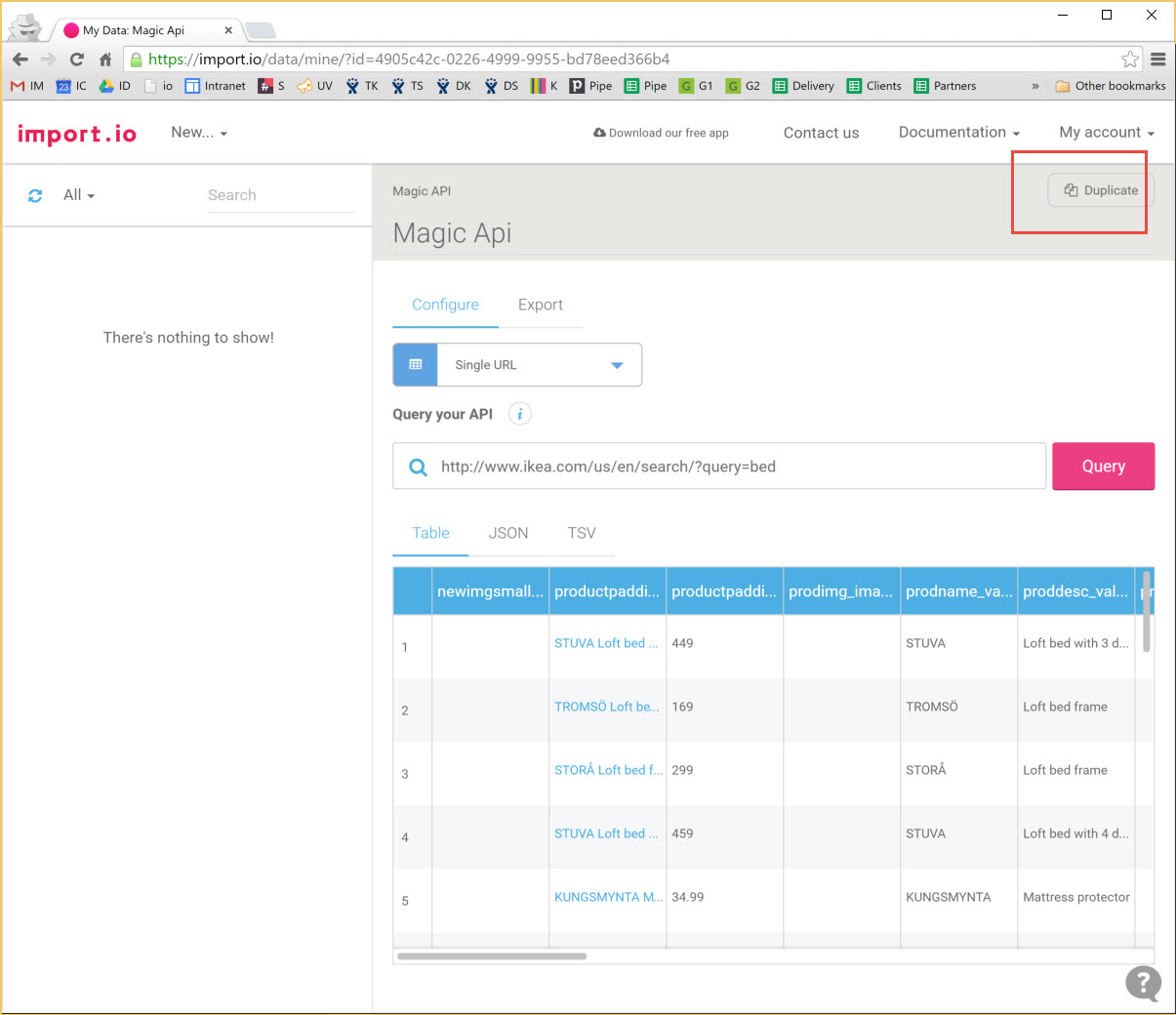Click the magnifier icon in the query field

(418, 467)
